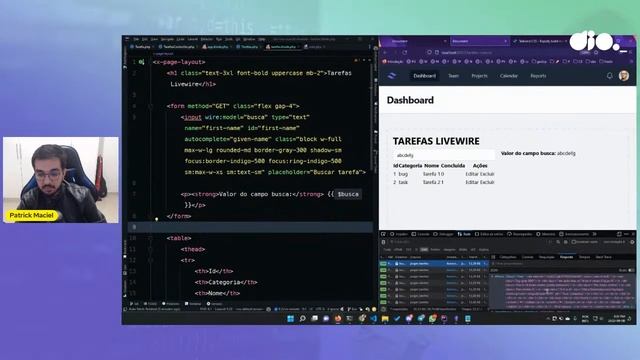Open the Navigate menu in the IDE
This screenshot has width=640, height=360.
pyautogui.click(x=167, y=40)
